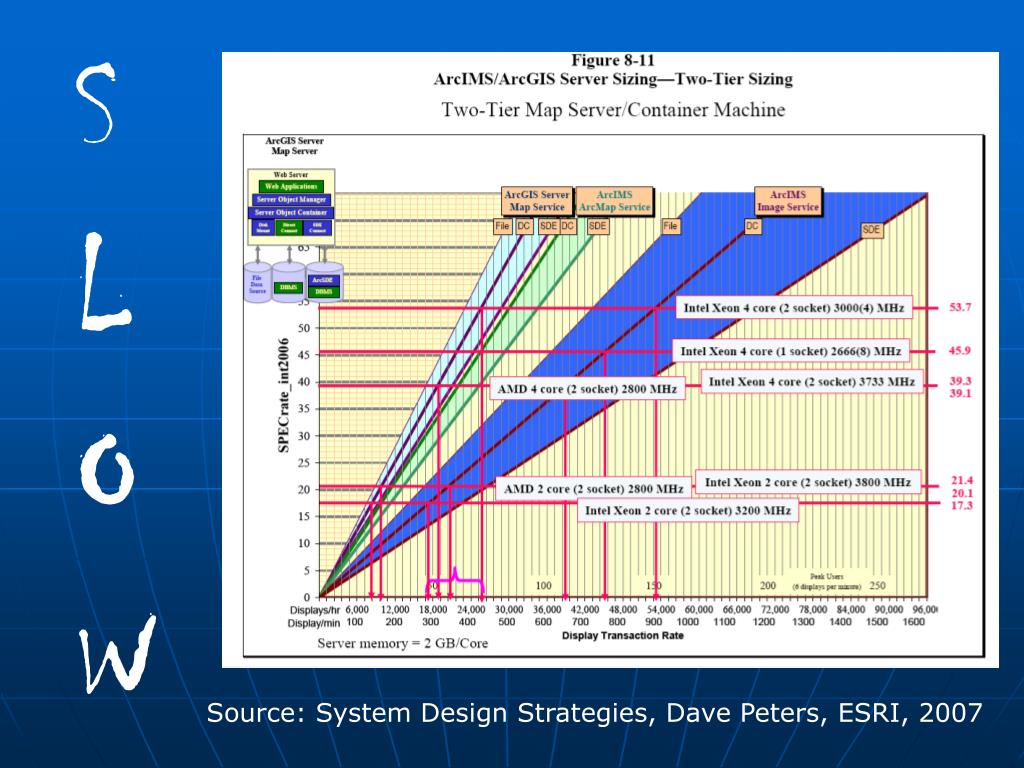
Task: Click the 'File' tag on the blue band
Action: [x=671, y=226]
